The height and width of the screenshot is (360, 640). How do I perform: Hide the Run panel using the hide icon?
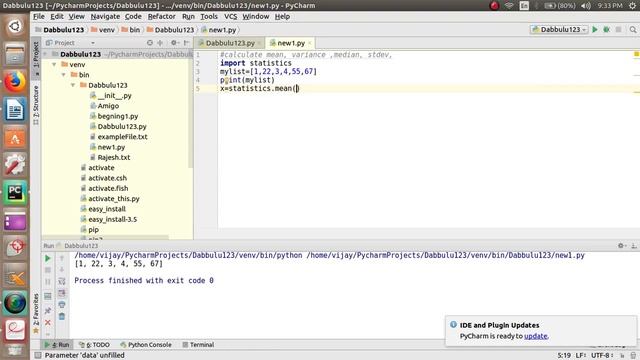633,245
